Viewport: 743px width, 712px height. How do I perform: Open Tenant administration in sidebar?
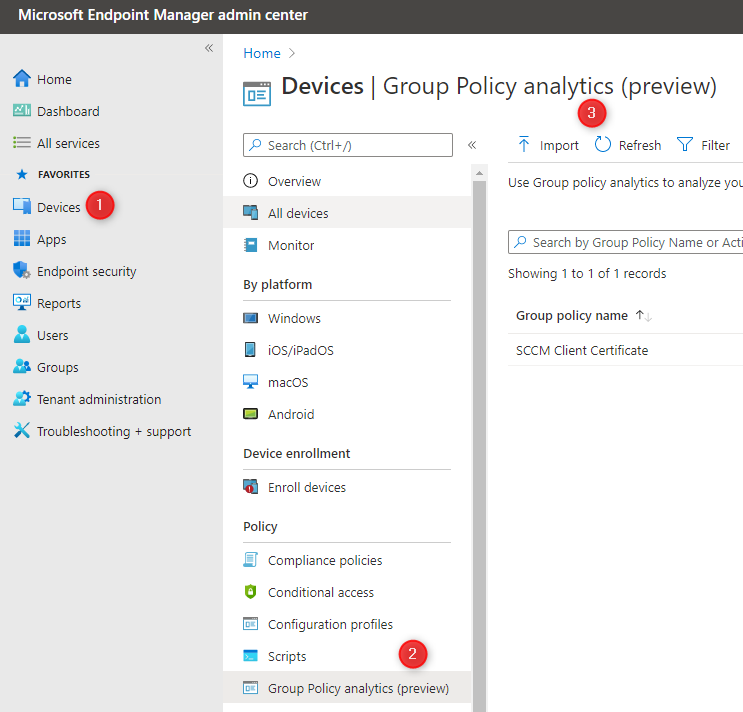[99, 399]
